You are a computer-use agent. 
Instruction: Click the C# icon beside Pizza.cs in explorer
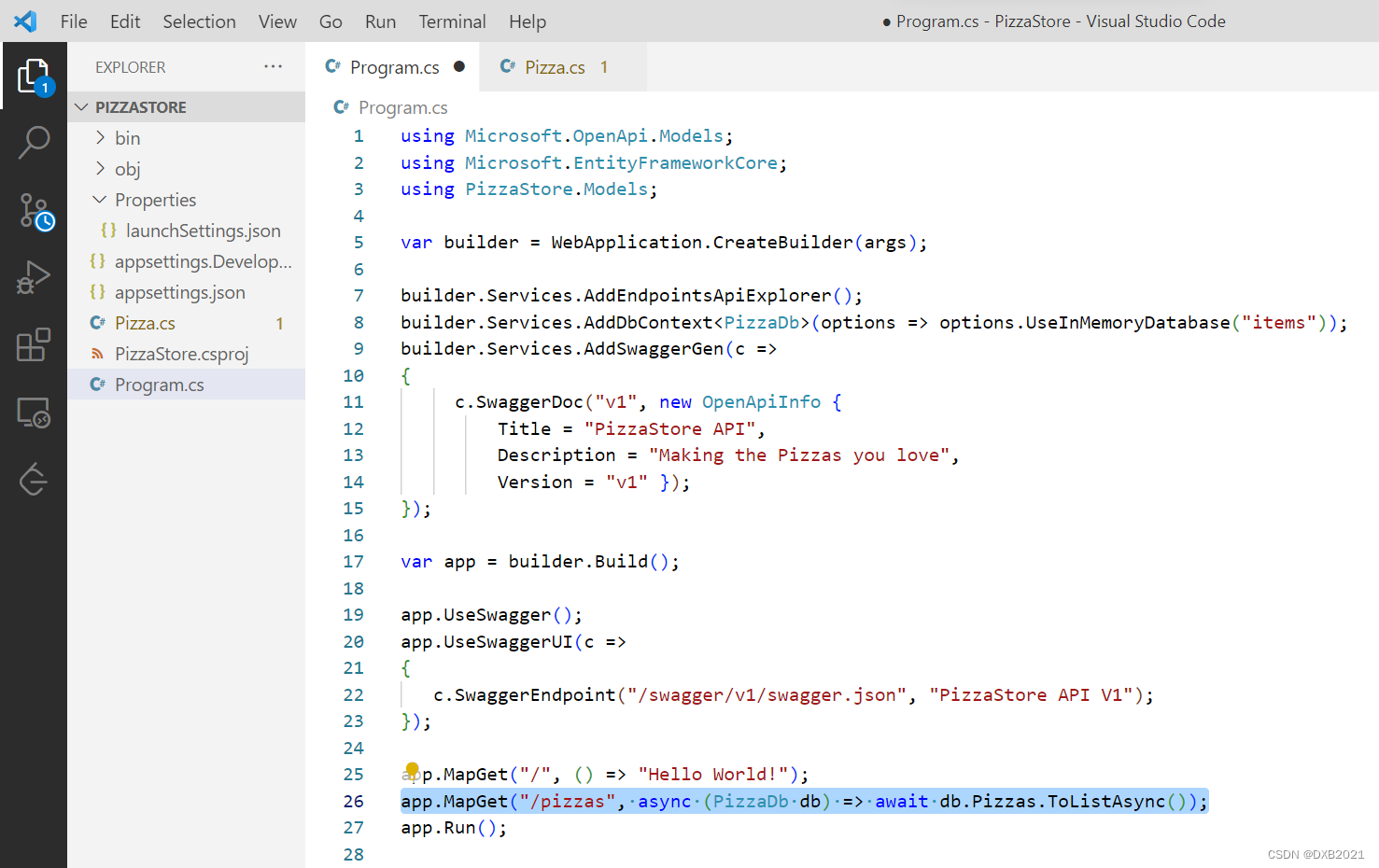coord(97,323)
